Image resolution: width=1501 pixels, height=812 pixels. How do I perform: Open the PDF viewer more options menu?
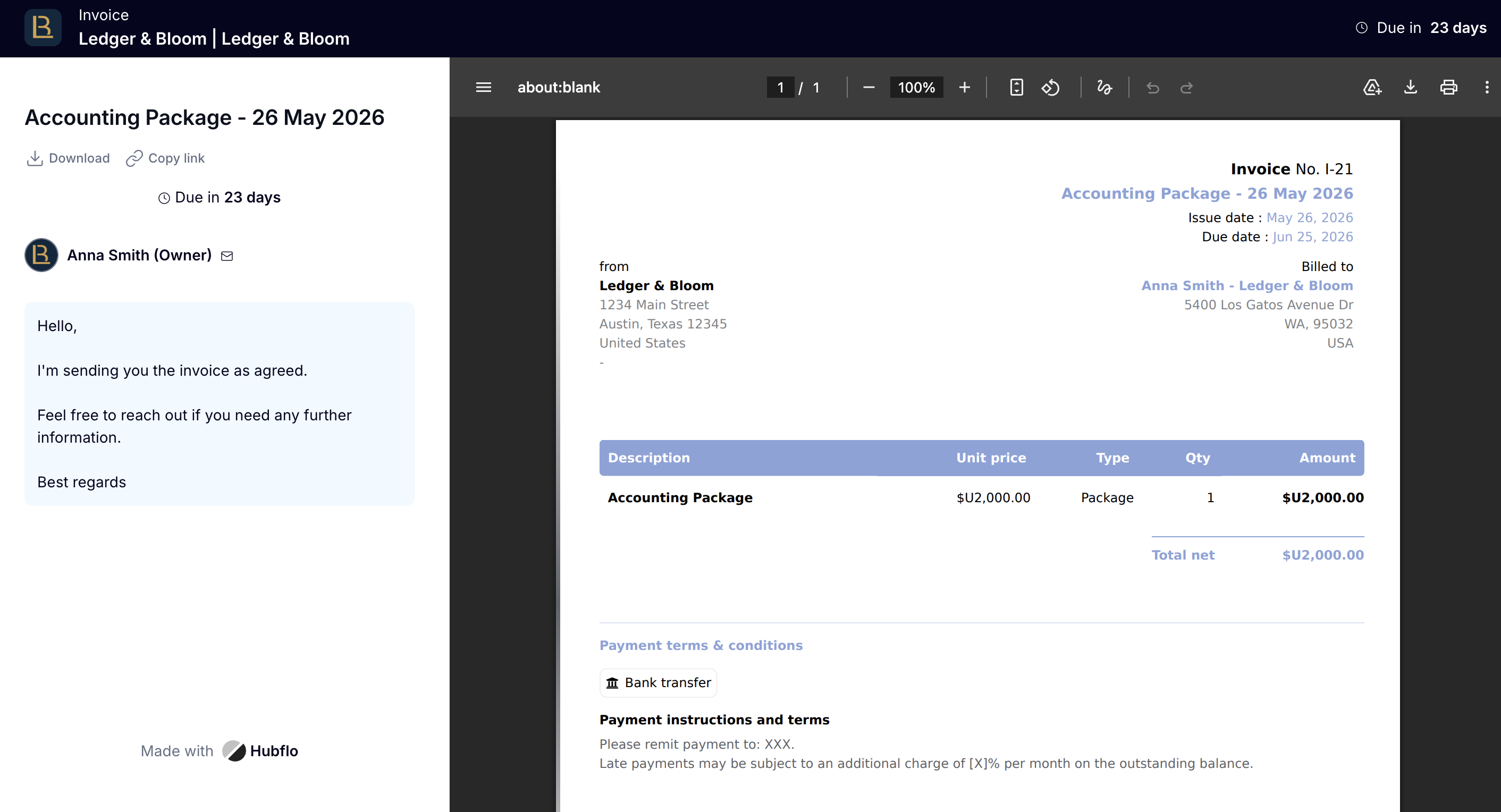point(1487,87)
